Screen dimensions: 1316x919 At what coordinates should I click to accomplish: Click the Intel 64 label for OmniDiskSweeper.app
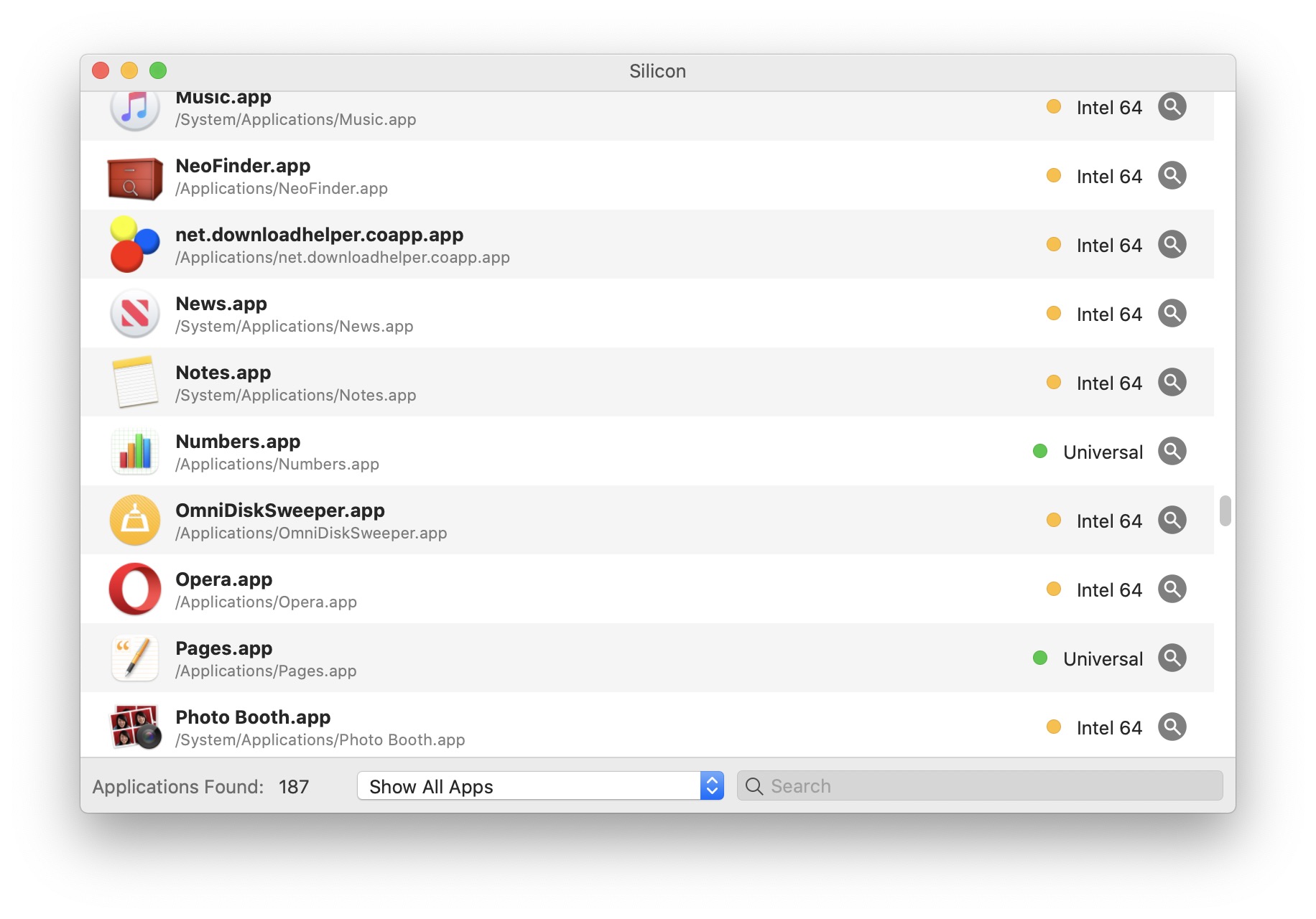point(1109,521)
